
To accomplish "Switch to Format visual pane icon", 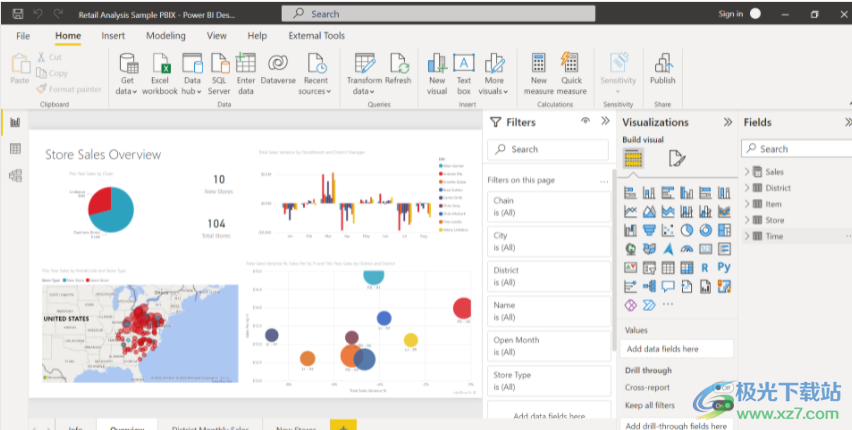I will pos(676,158).
